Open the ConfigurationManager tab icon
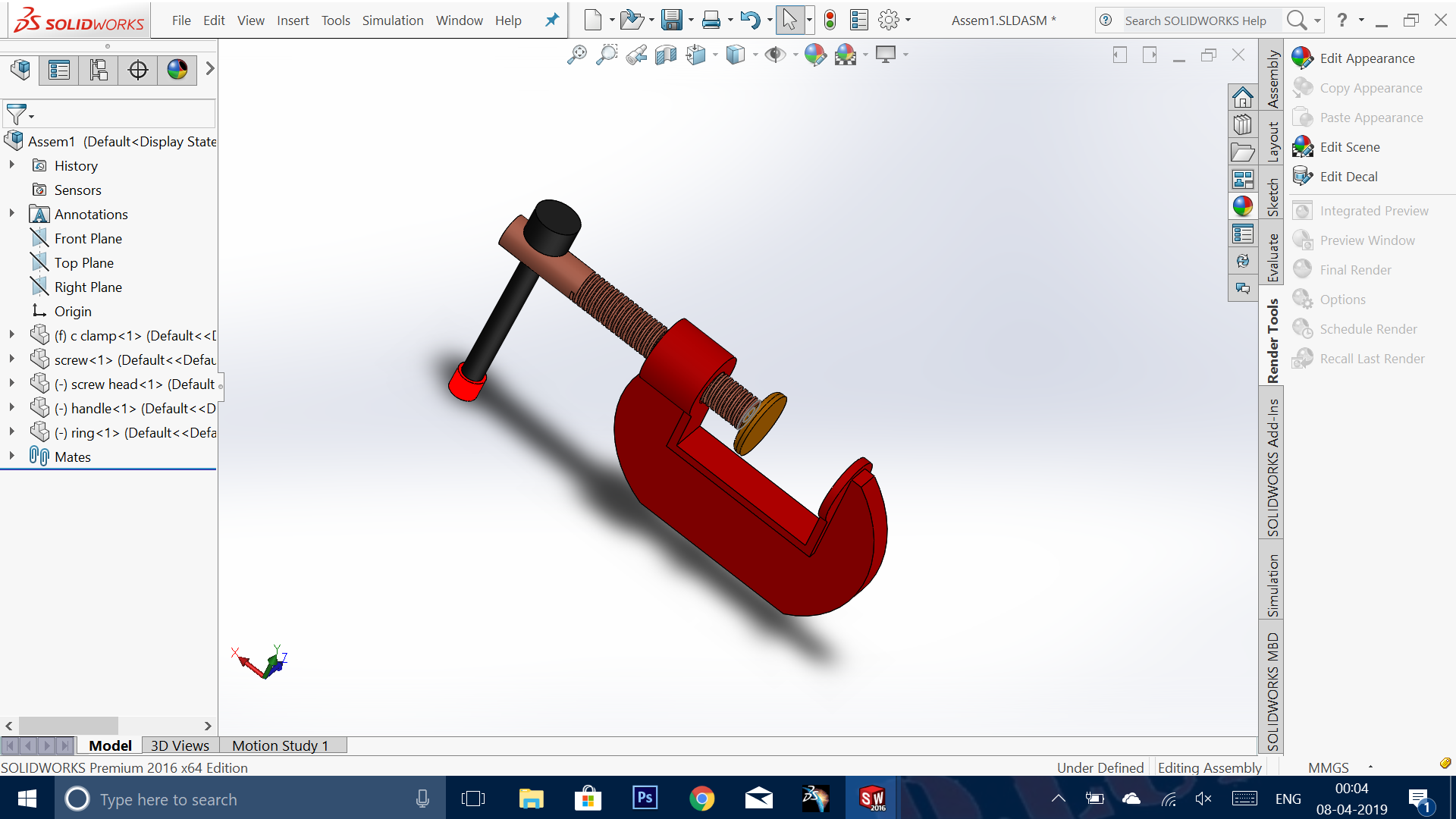Screen dimensions: 1456x819 tap(99, 71)
